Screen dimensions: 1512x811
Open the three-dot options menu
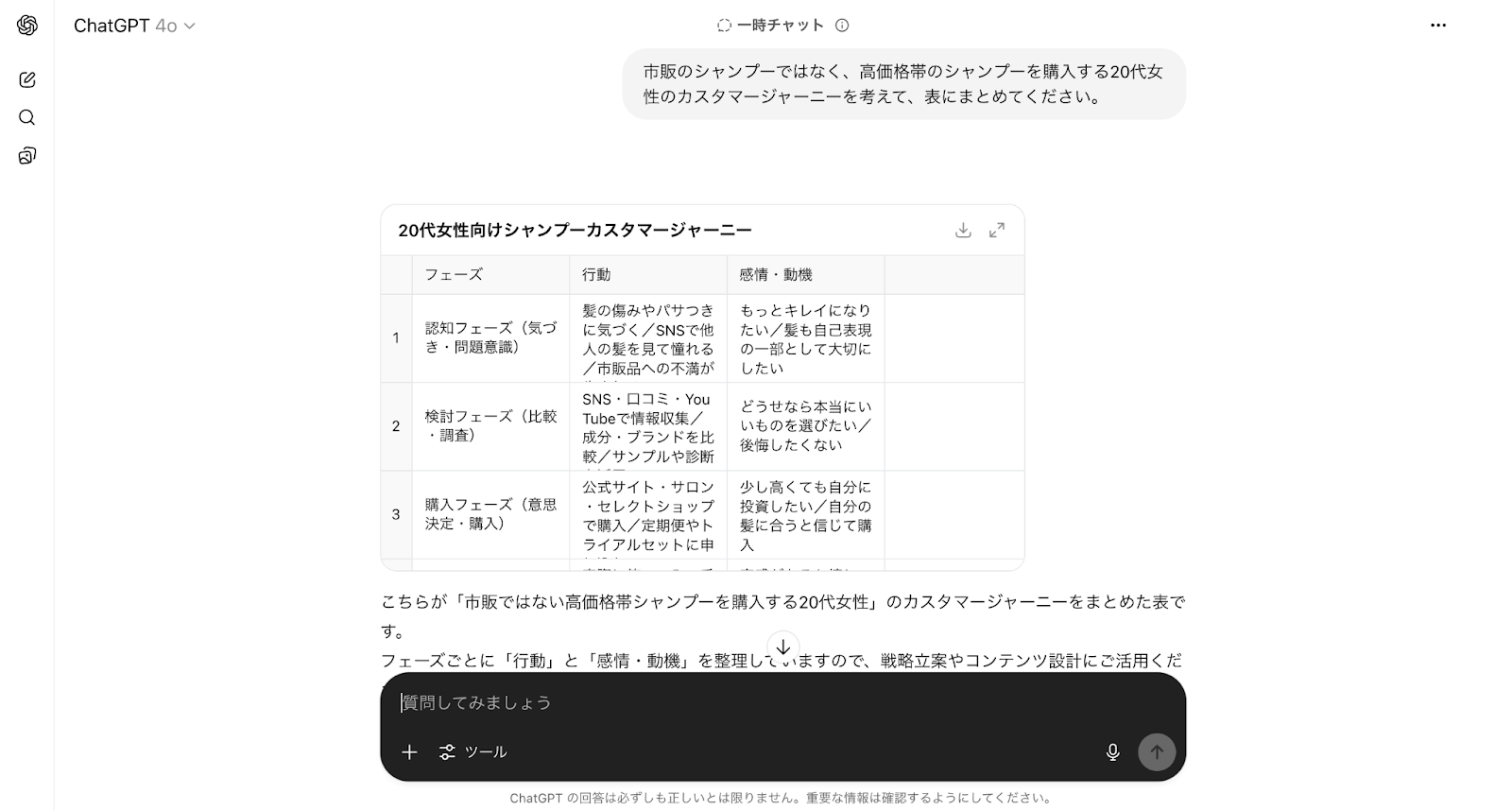coord(1438,26)
